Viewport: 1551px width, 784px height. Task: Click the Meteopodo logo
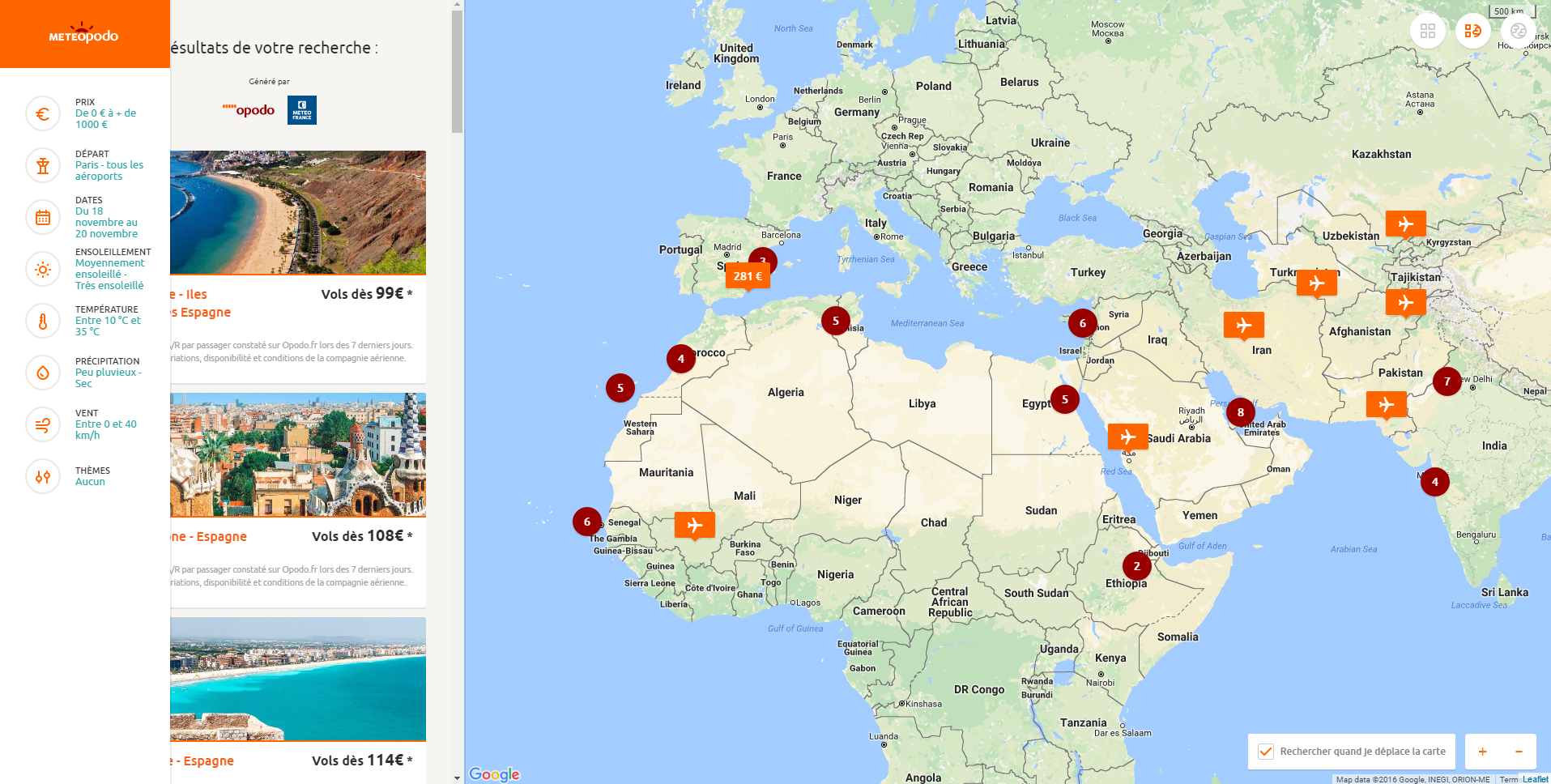click(84, 35)
